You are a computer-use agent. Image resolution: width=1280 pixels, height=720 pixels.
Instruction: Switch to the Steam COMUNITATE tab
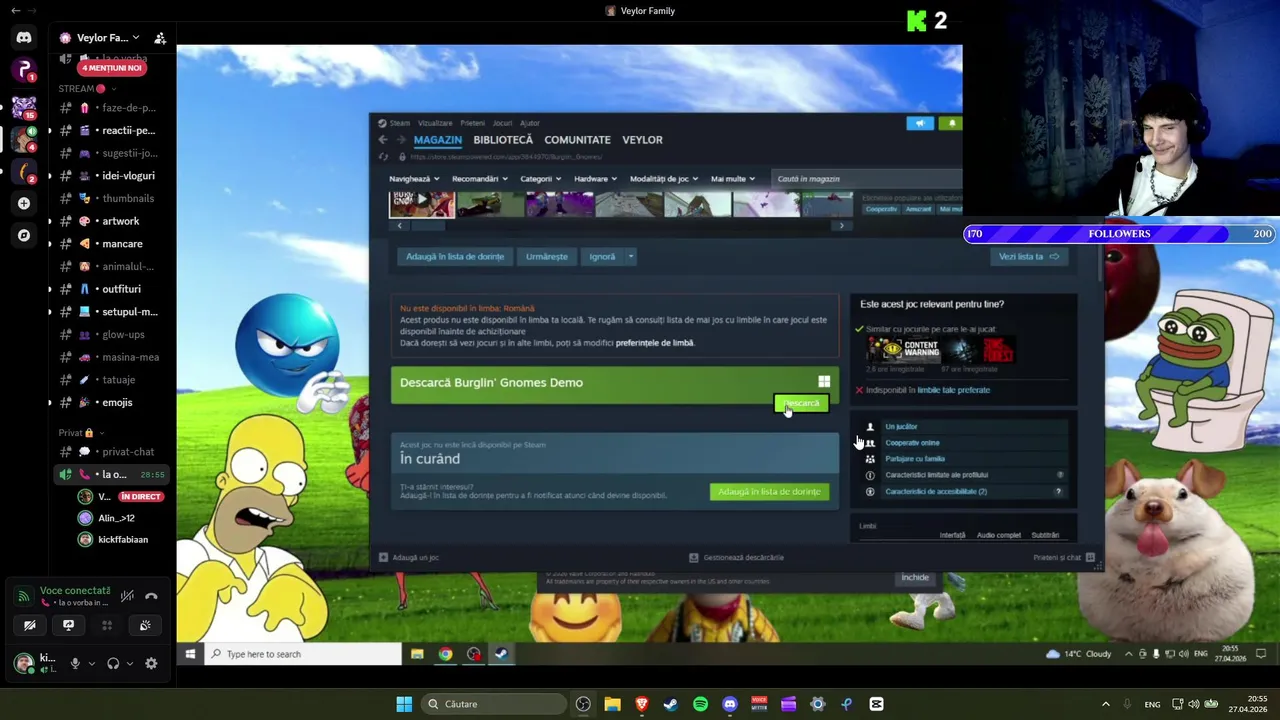577,140
